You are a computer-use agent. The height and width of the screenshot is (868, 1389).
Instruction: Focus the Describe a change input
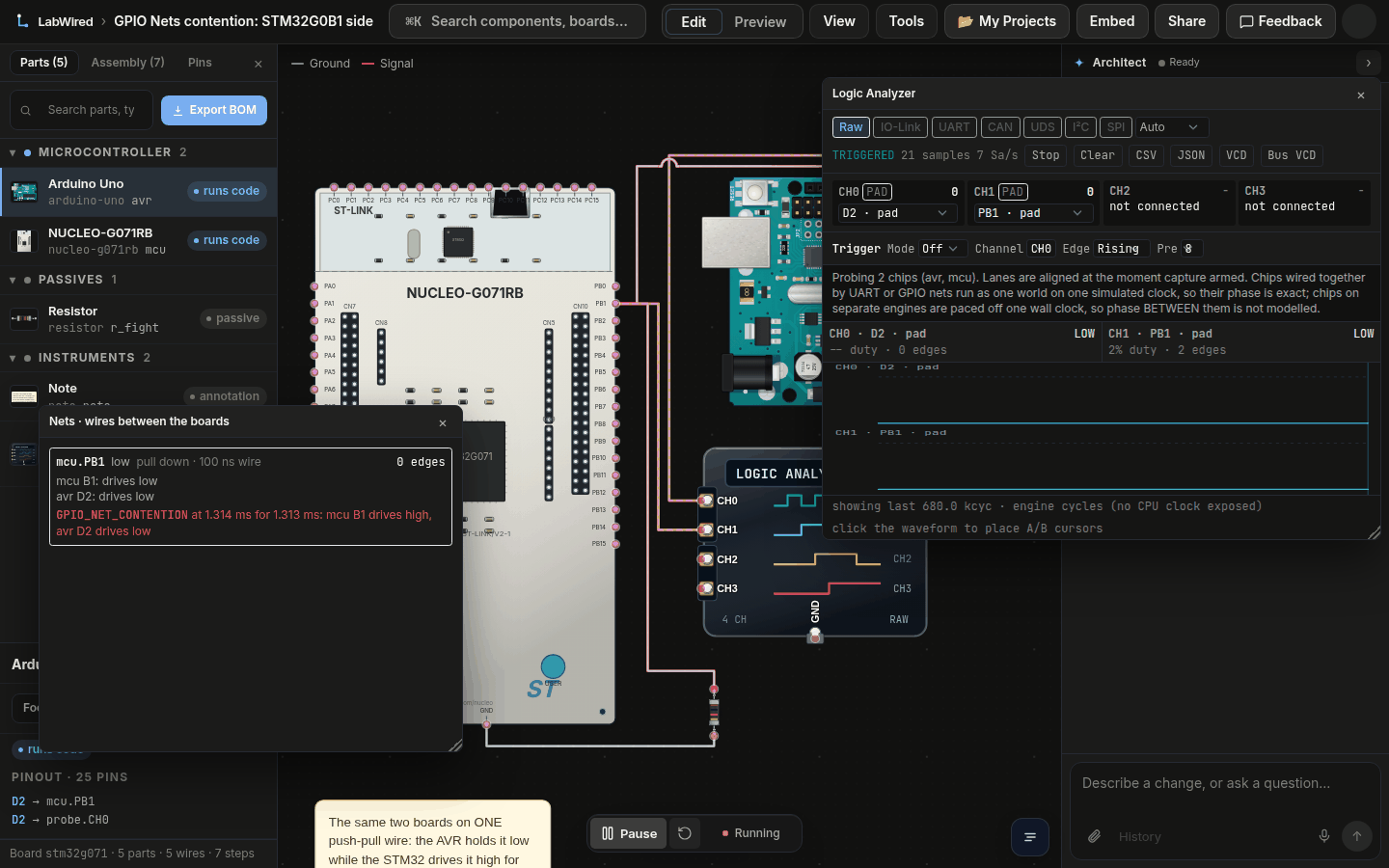1225,783
